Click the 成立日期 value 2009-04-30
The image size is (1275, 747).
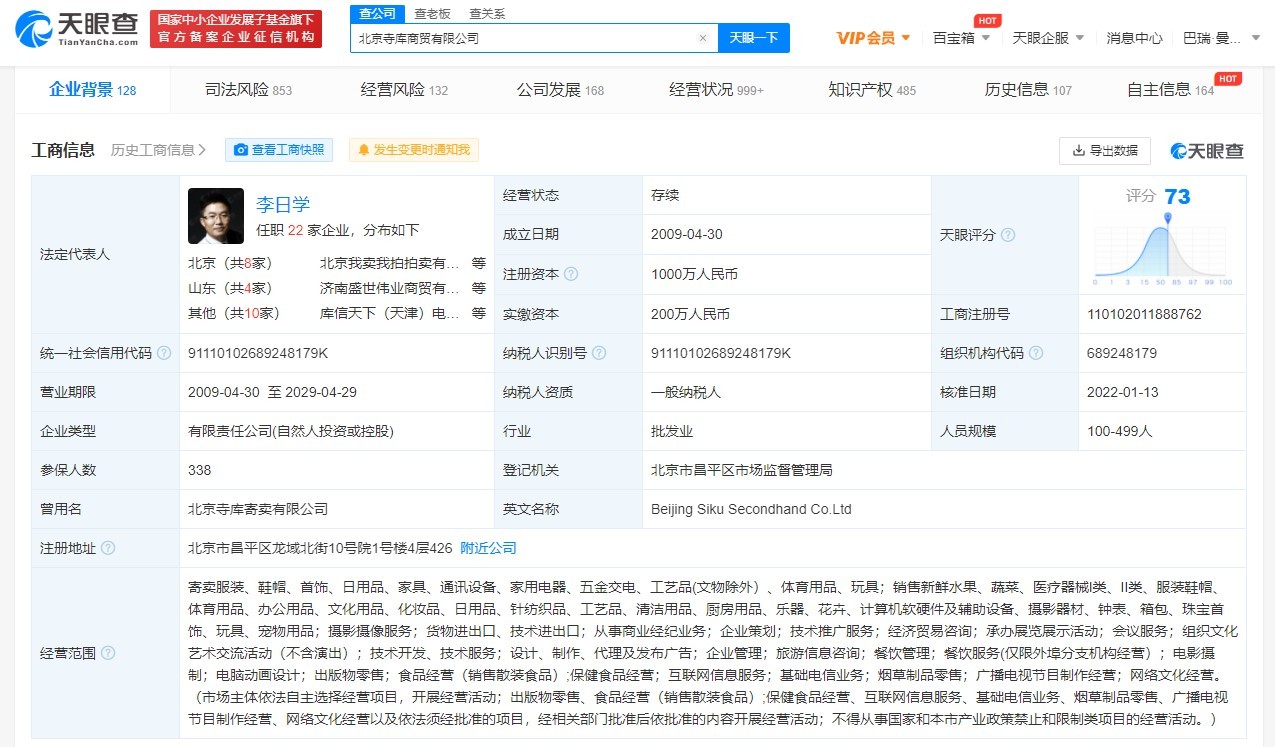coord(687,235)
